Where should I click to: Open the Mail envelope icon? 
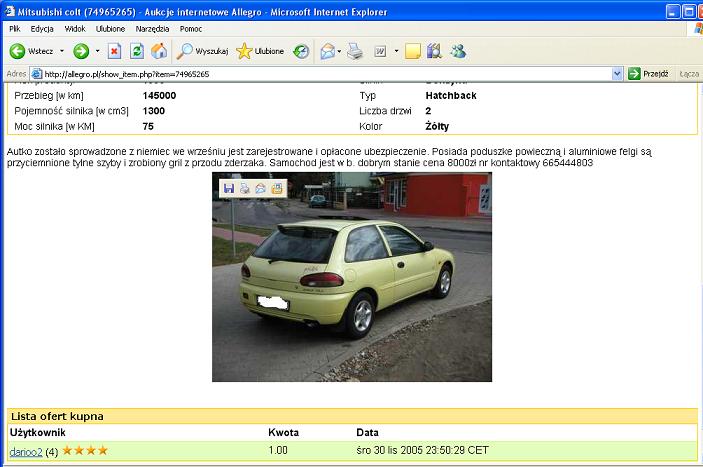point(327,51)
